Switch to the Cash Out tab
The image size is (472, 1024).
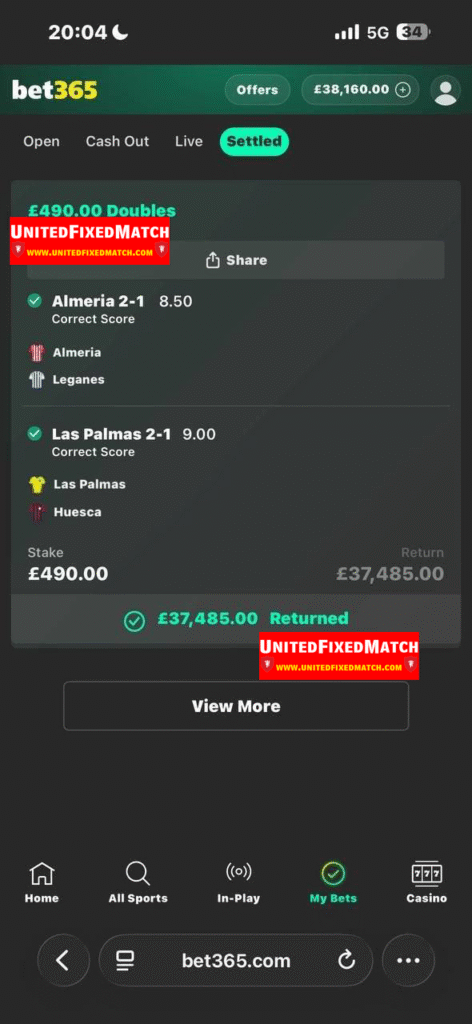coord(118,142)
